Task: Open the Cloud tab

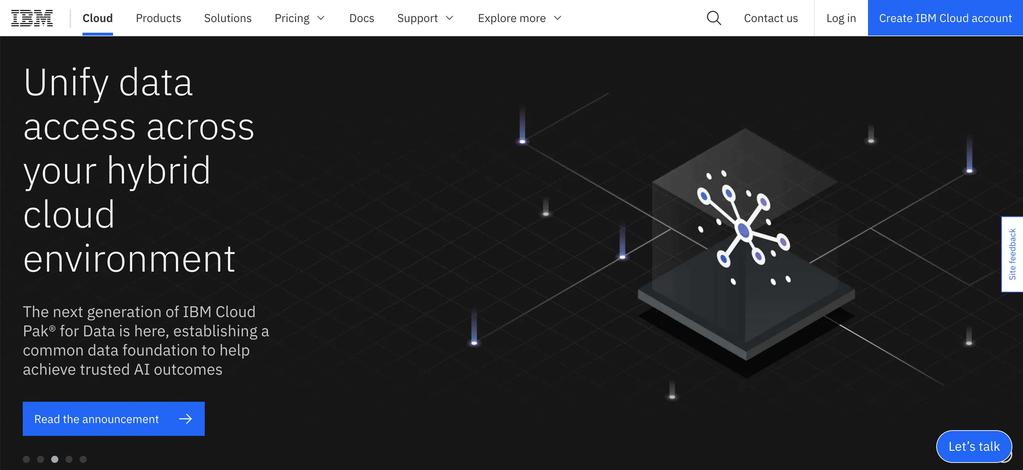Action: tap(98, 18)
